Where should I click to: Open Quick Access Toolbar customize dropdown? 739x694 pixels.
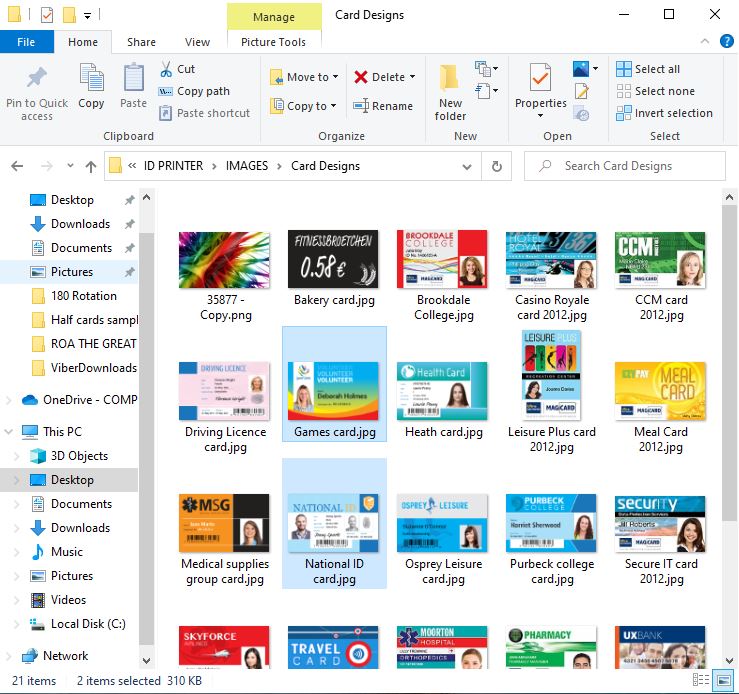(88, 16)
